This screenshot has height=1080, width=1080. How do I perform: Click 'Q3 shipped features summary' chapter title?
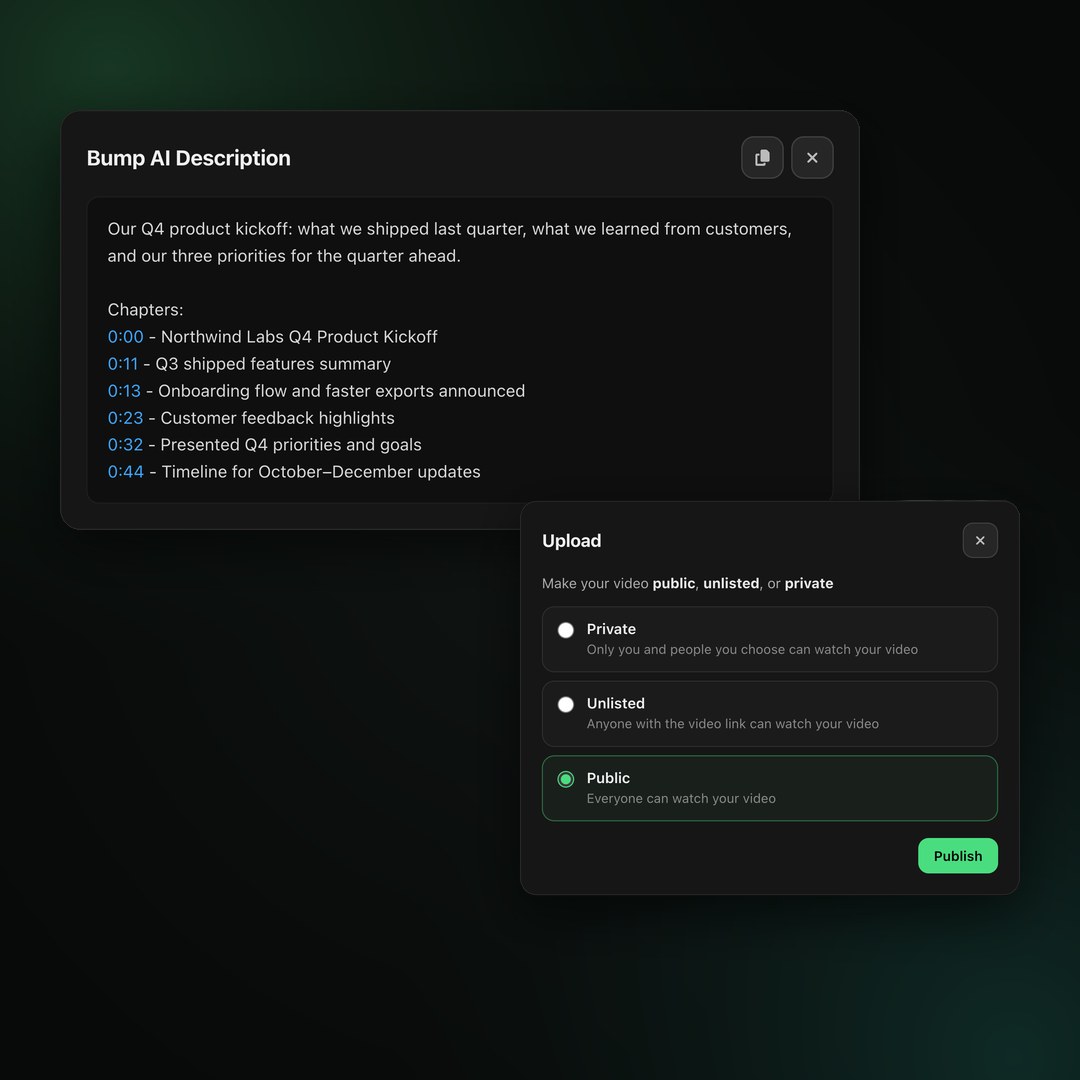pos(273,364)
